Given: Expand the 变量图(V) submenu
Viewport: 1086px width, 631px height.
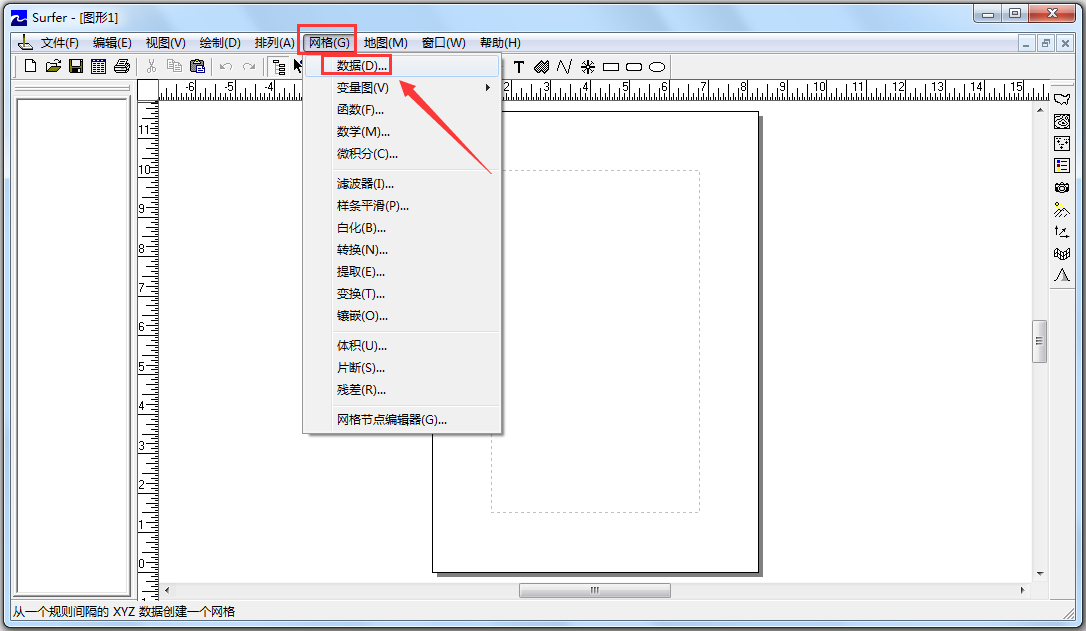Looking at the screenshot, I should point(402,88).
